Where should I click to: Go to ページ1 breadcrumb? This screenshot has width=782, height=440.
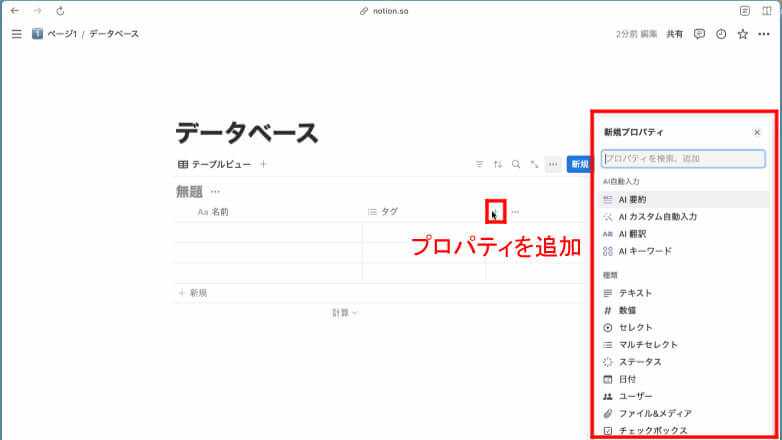tap(55, 34)
